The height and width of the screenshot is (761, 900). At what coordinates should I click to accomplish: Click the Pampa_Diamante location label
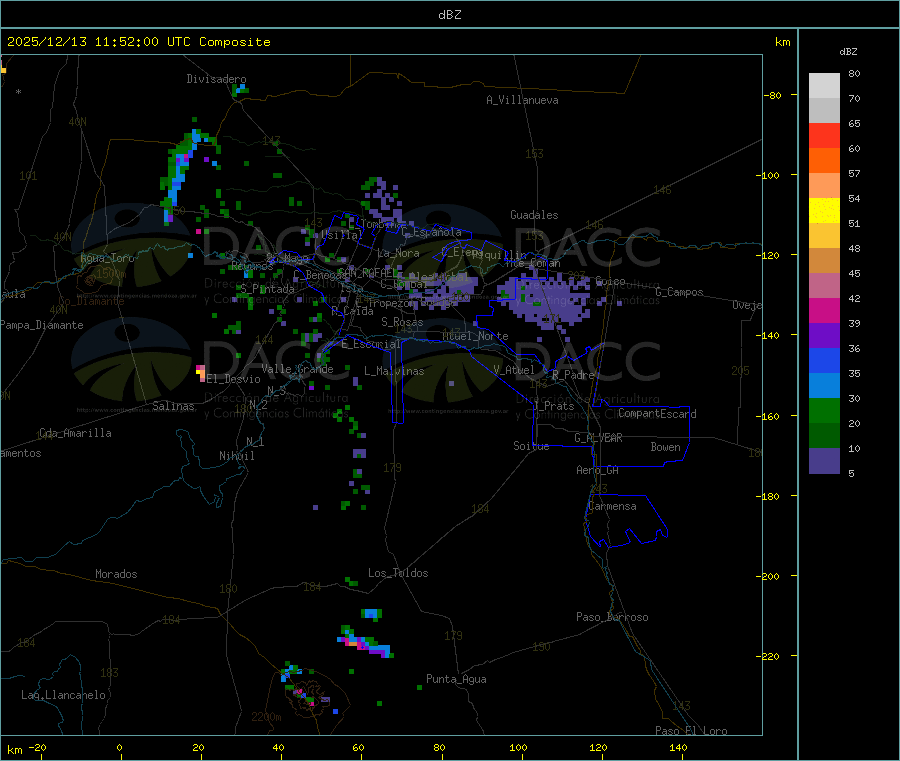point(41,325)
